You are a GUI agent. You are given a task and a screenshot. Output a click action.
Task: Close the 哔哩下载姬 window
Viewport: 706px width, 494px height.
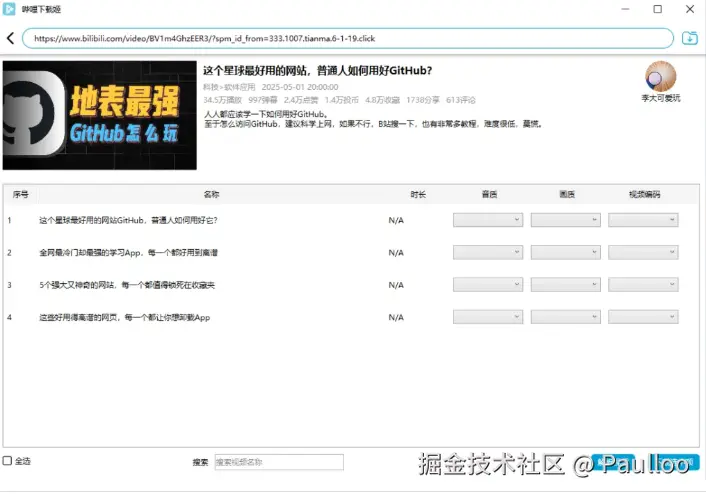[x=690, y=9]
